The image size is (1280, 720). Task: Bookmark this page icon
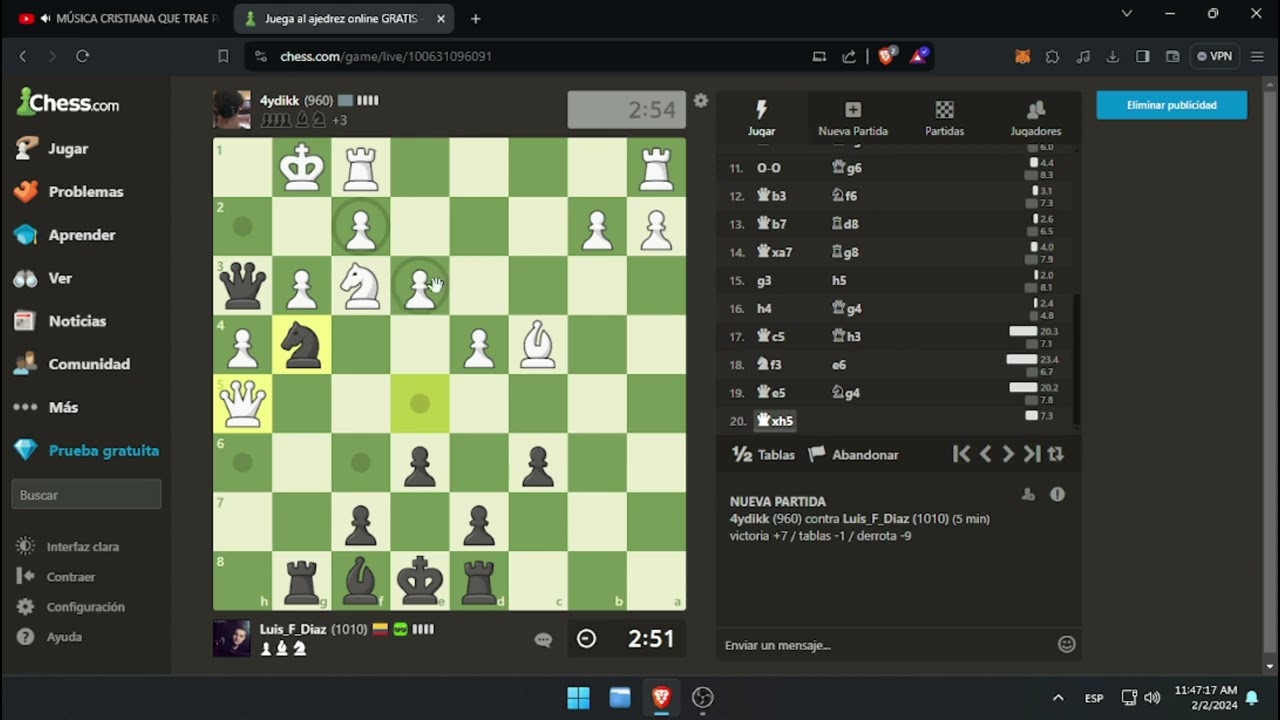[223, 56]
